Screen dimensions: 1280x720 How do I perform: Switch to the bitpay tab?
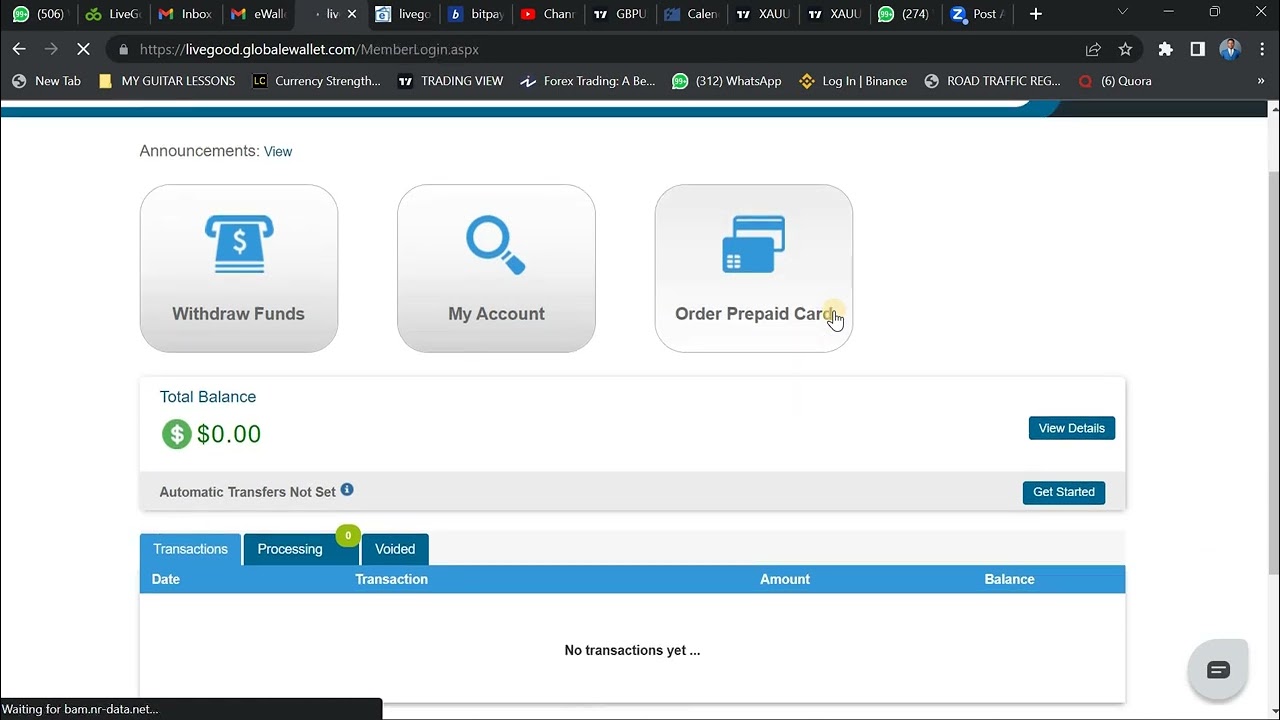(476, 14)
